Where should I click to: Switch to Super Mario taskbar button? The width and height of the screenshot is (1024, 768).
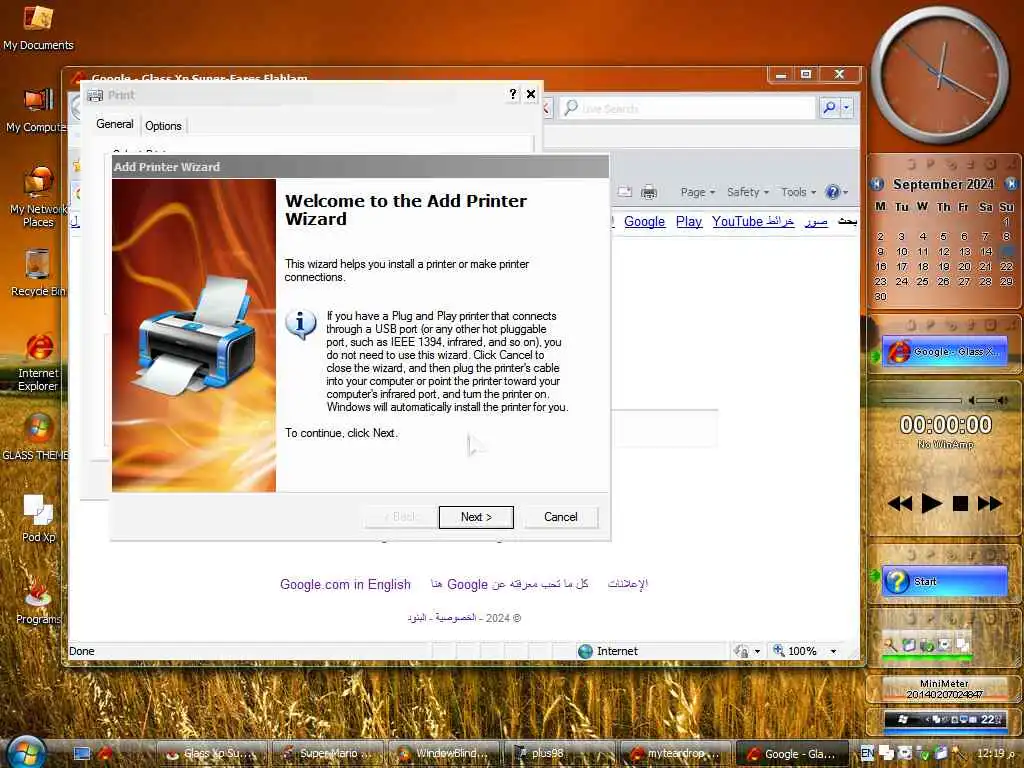click(x=328, y=754)
